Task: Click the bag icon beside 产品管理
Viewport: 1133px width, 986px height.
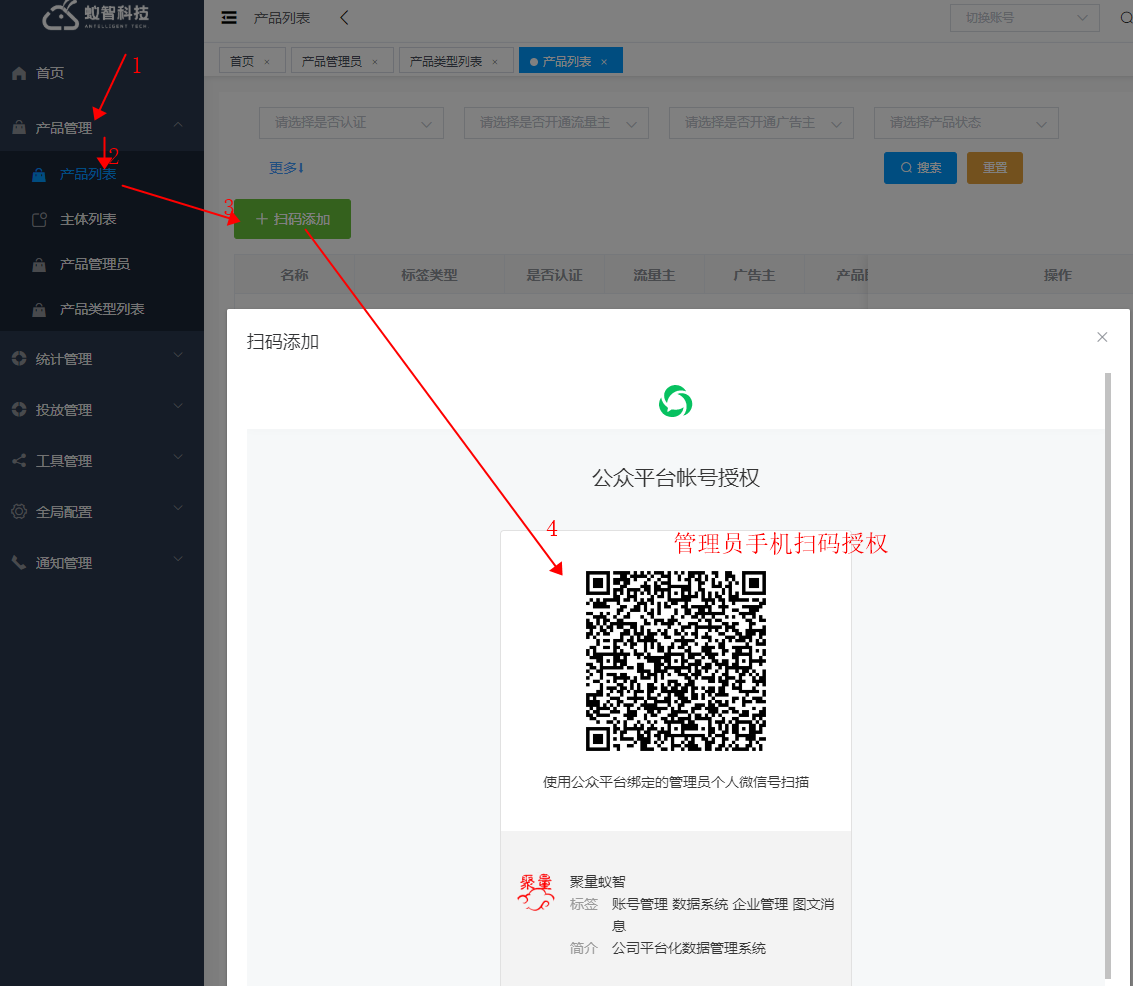Action: coord(20,128)
